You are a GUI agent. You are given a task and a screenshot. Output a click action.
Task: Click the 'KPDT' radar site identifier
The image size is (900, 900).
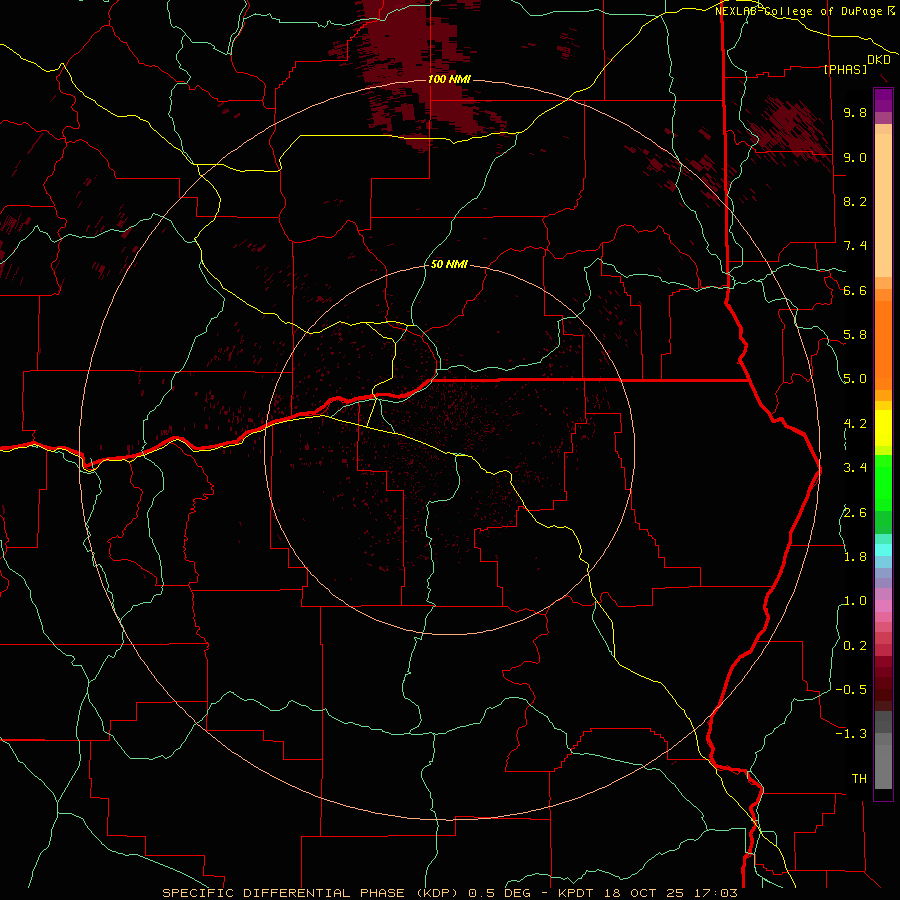(576, 893)
